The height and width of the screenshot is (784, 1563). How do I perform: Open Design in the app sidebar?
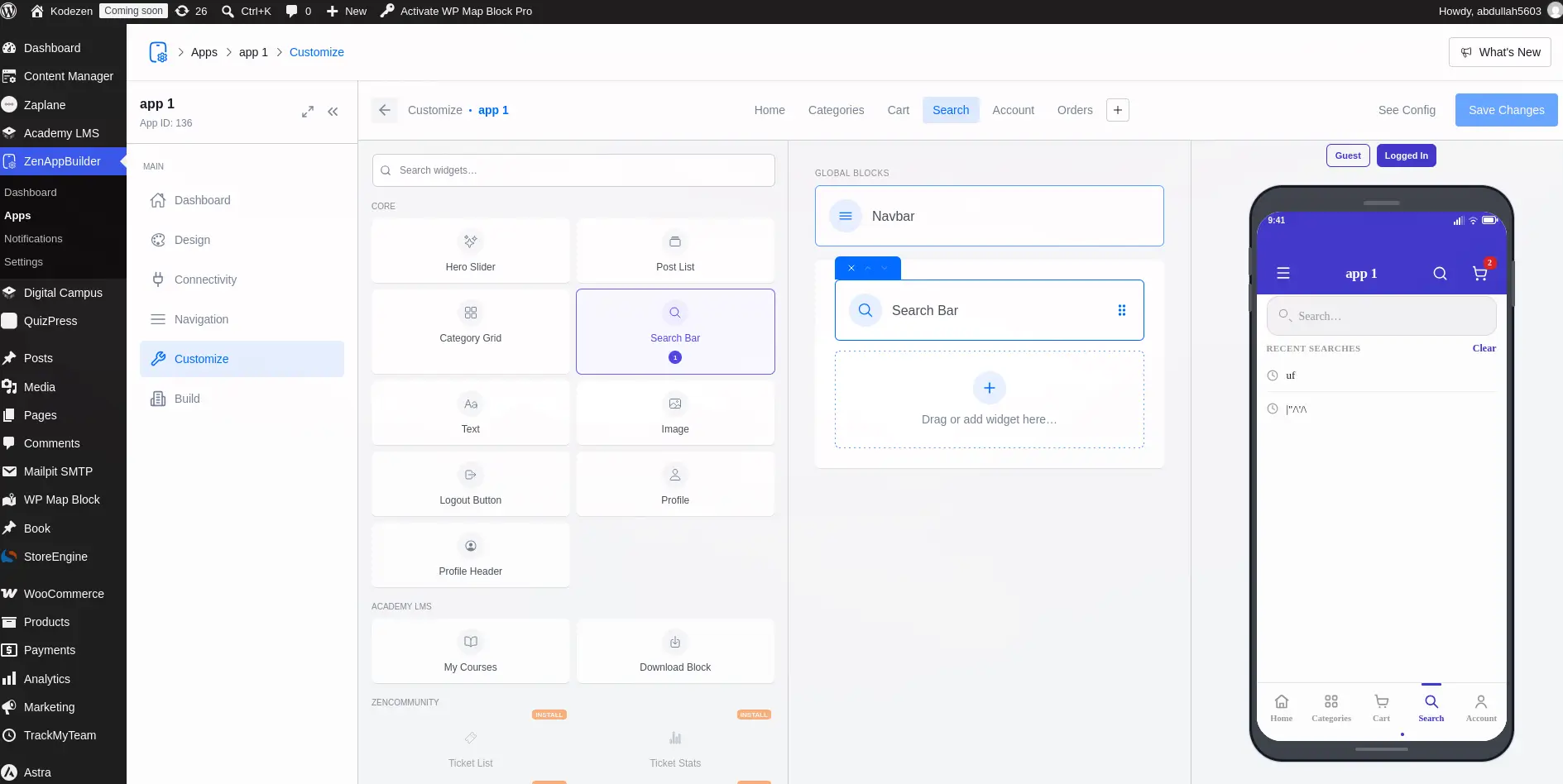click(x=242, y=240)
